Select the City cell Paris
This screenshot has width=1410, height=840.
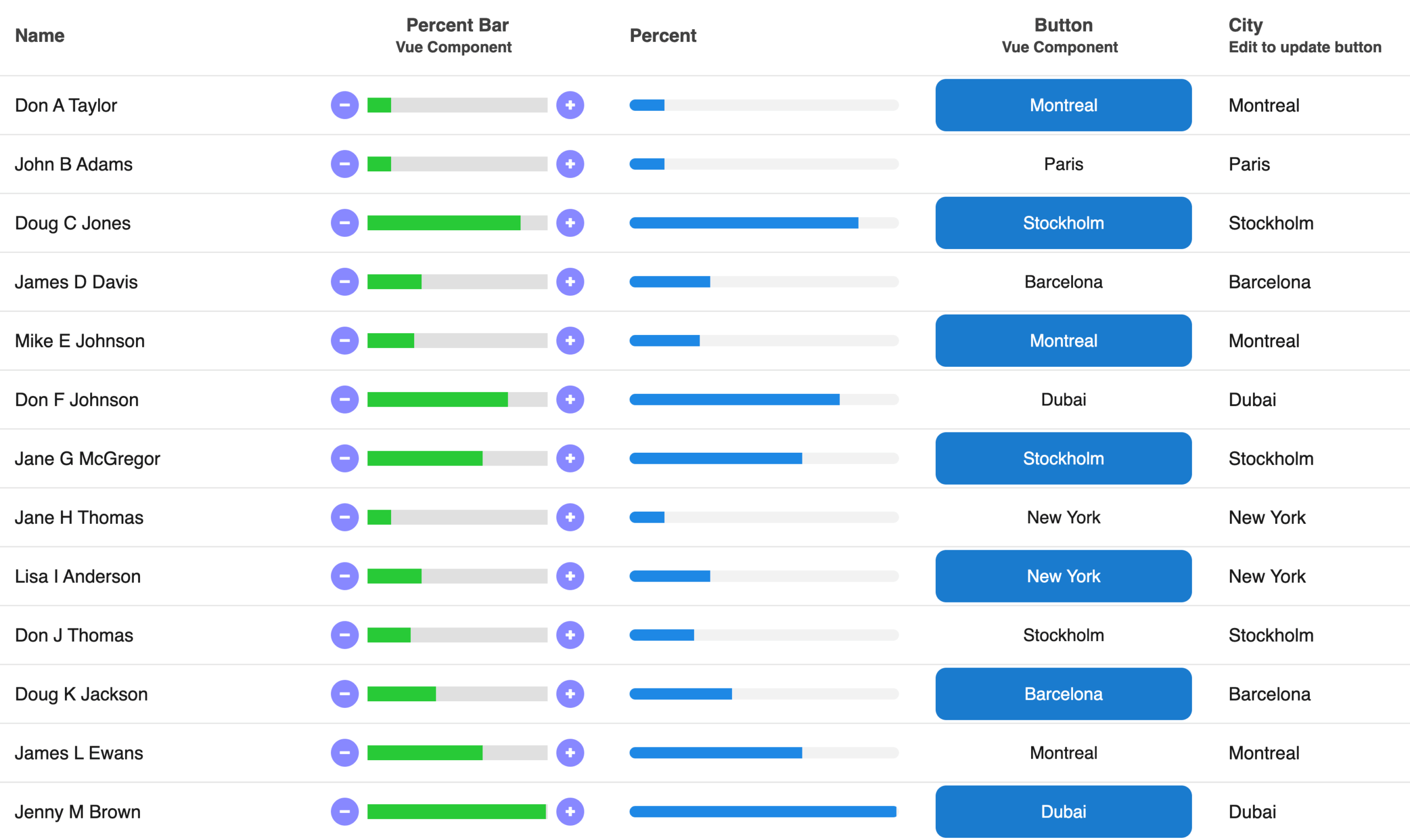click(x=1249, y=164)
